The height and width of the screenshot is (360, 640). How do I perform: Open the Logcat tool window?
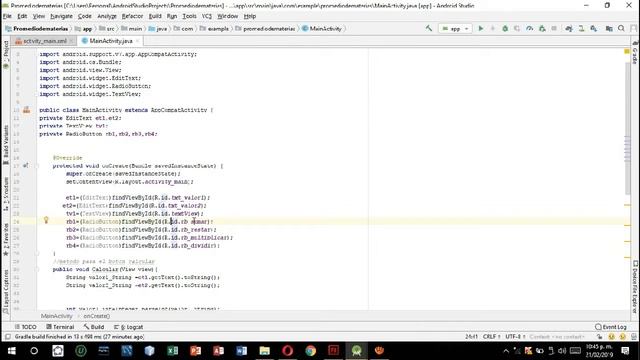click(x=129, y=327)
